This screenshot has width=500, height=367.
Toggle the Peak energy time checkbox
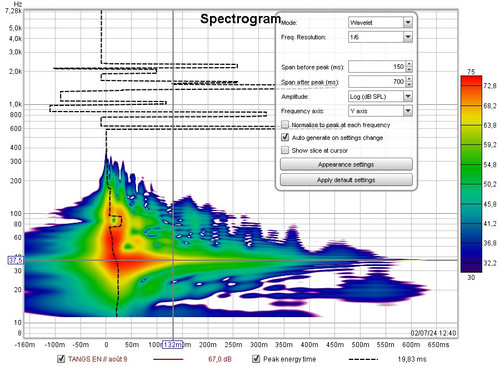pyautogui.click(x=256, y=359)
